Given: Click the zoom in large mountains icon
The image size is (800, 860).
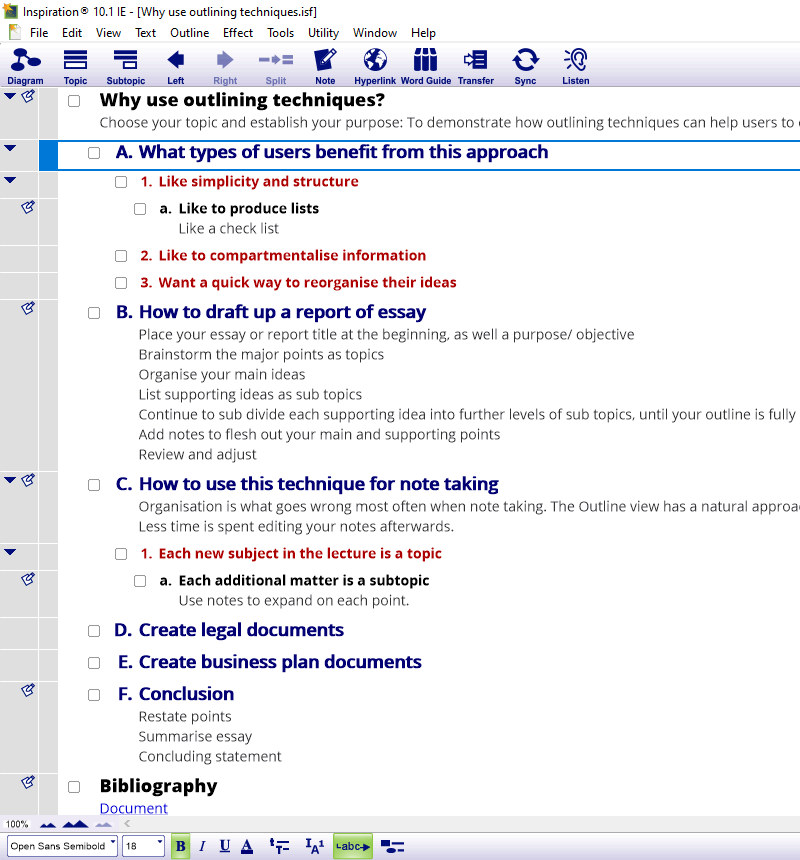Looking at the screenshot, I should 75,824.
